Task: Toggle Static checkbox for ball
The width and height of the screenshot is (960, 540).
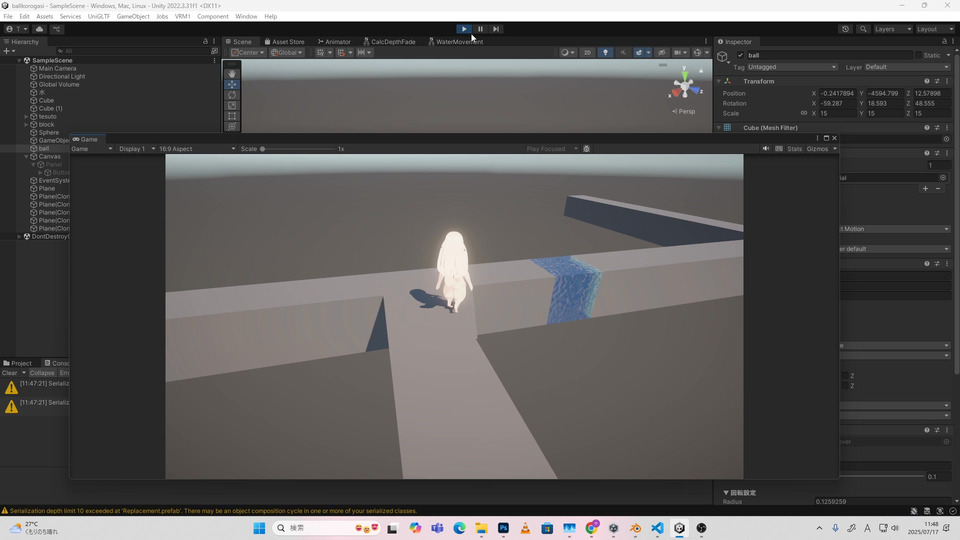Action: [x=918, y=55]
